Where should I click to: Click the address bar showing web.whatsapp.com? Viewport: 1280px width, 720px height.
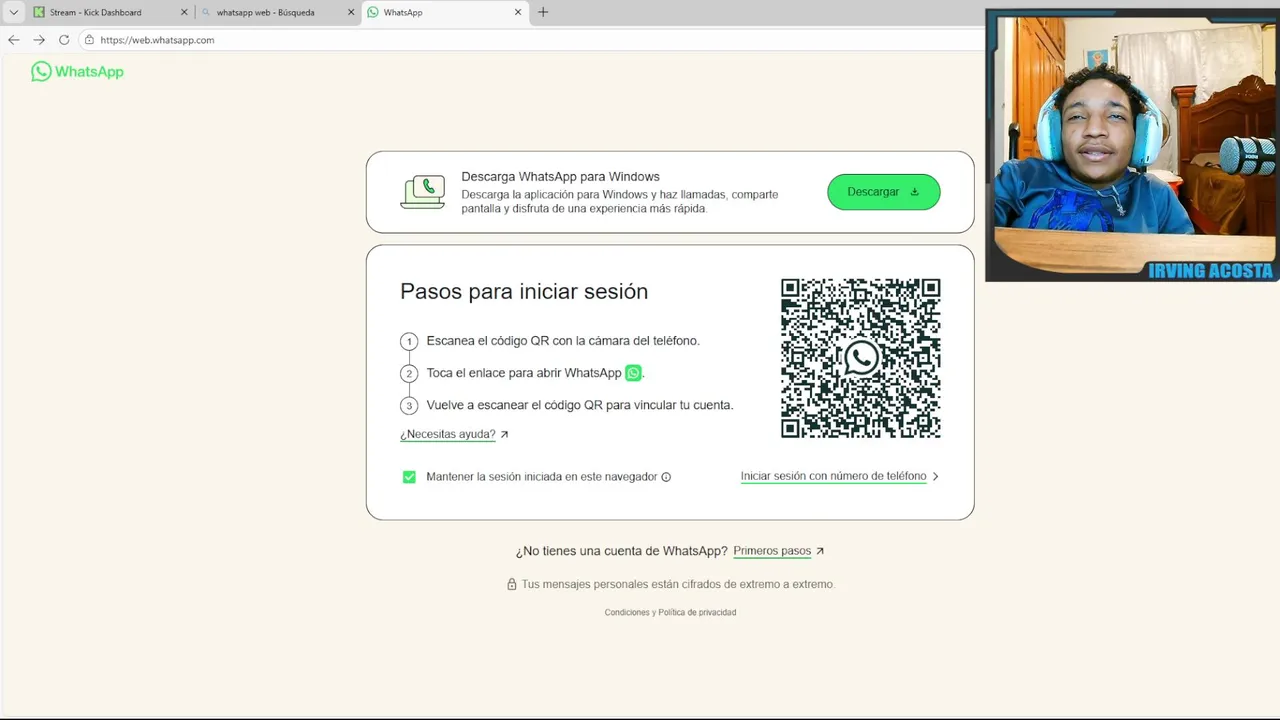[530, 40]
